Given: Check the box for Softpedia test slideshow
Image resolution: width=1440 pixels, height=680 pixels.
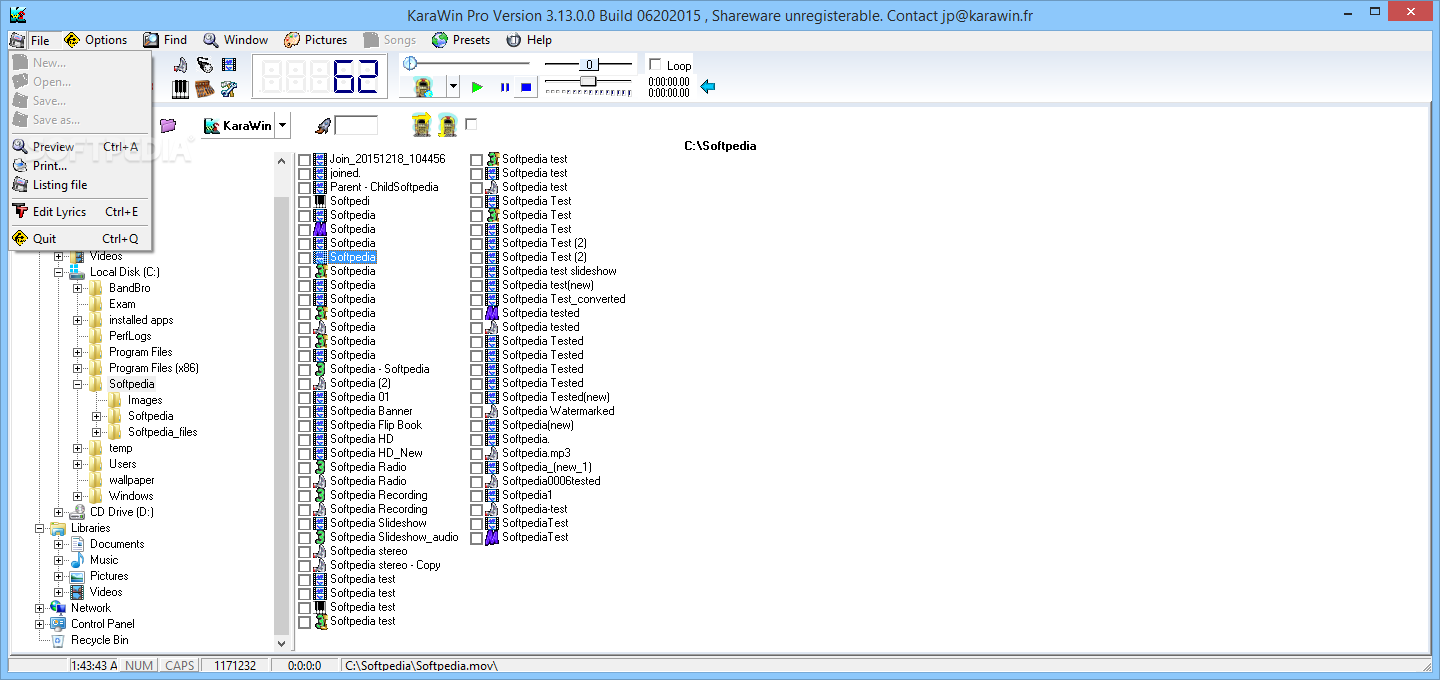Looking at the screenshot, I should click(476, 272).
